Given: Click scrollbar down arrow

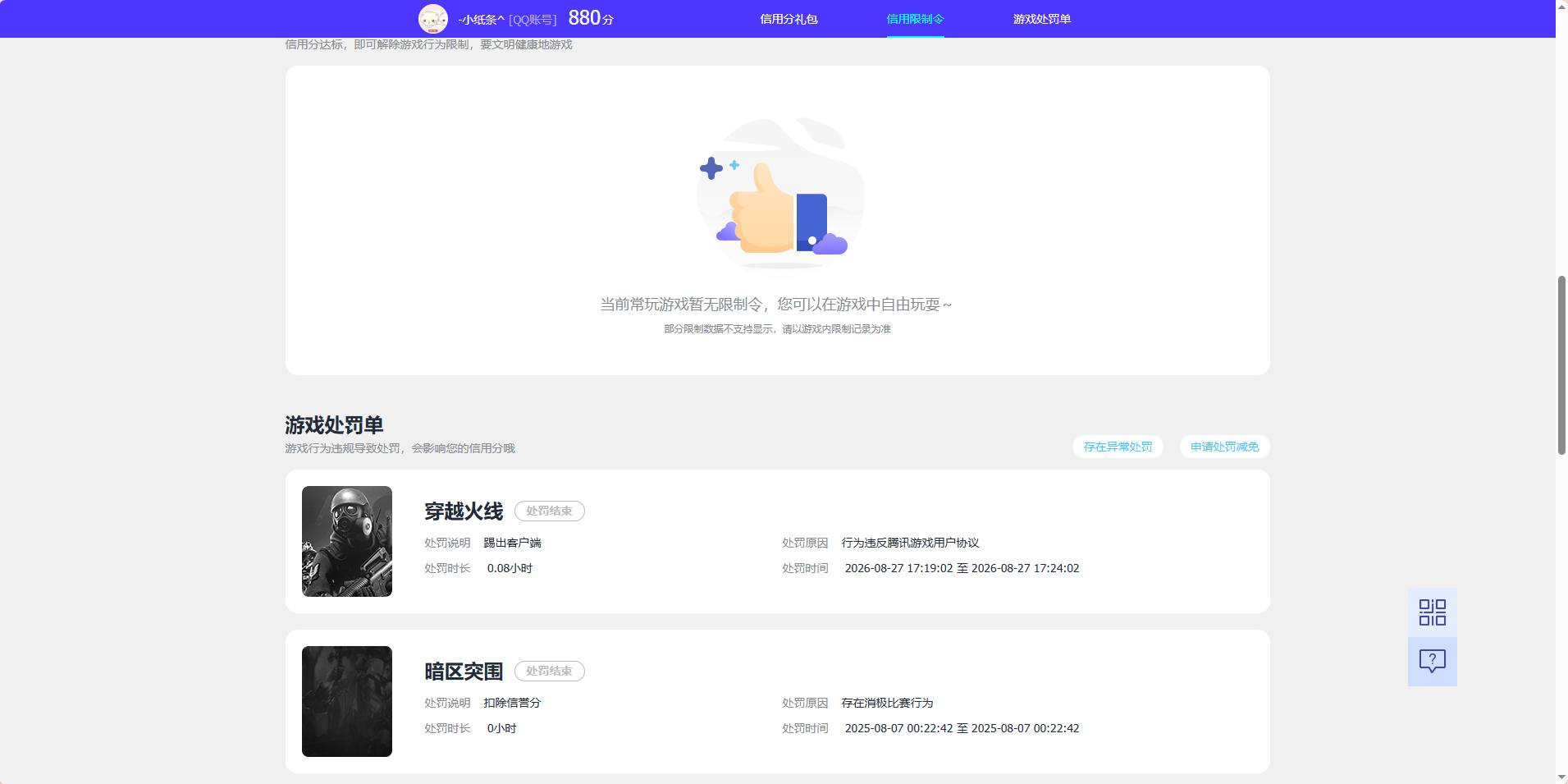Looking at the screenshot, I should 1561,777.
